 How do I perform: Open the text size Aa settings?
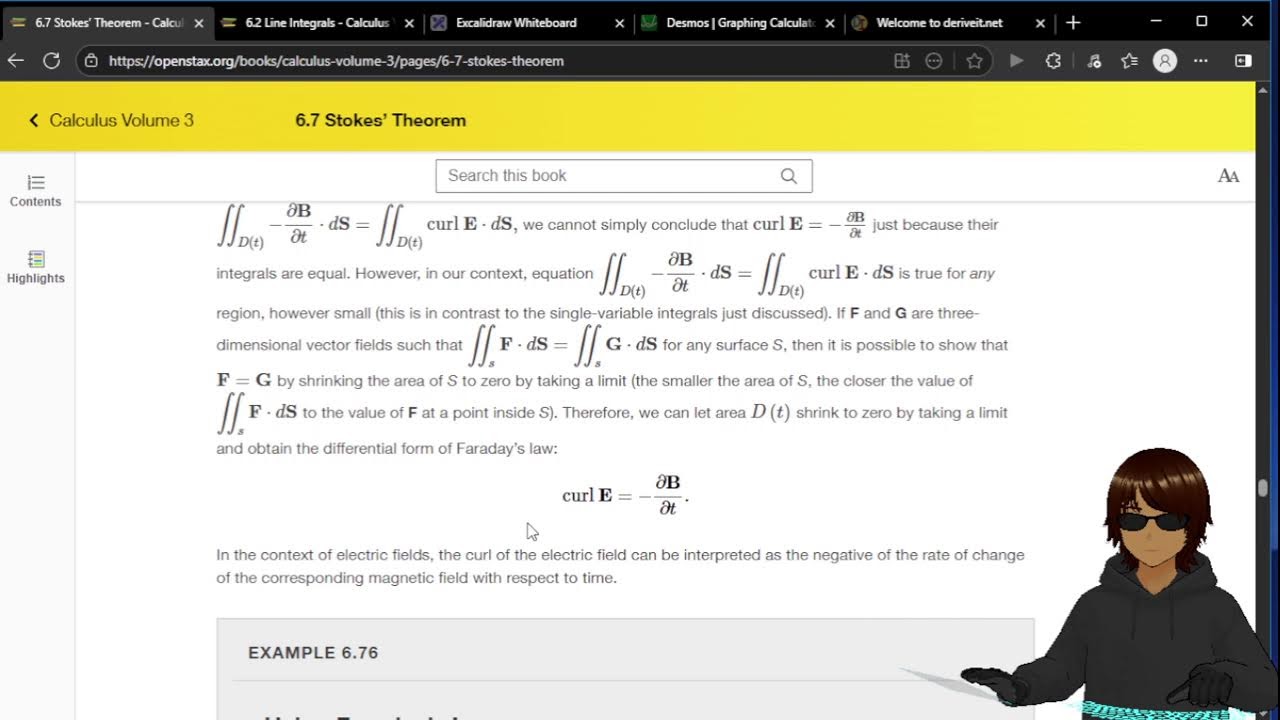coord(1228,176)
